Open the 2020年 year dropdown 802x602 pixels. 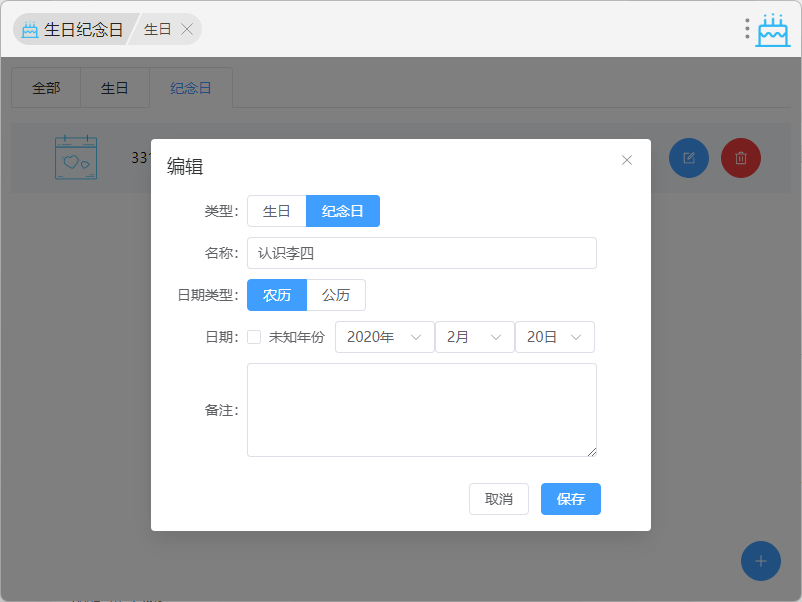[x=385, y=337]
